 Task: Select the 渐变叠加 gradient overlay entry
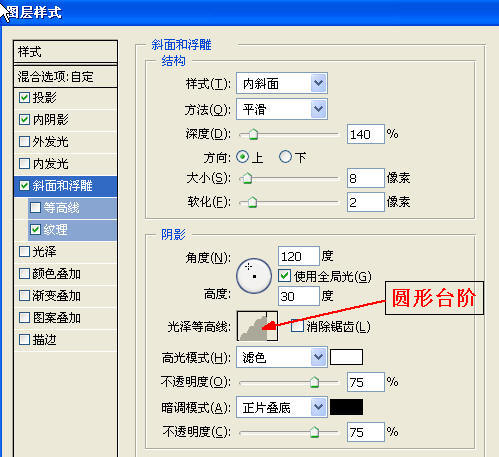[x=66, y=296]
